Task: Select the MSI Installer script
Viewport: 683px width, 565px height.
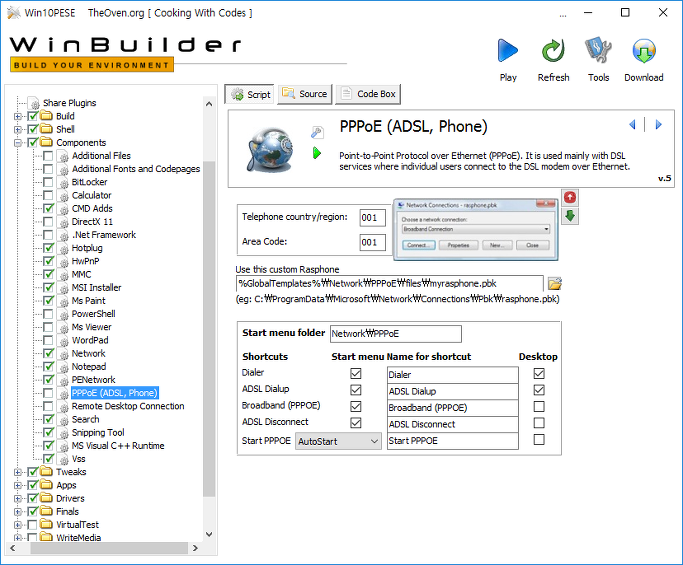Action: (96, 288)
